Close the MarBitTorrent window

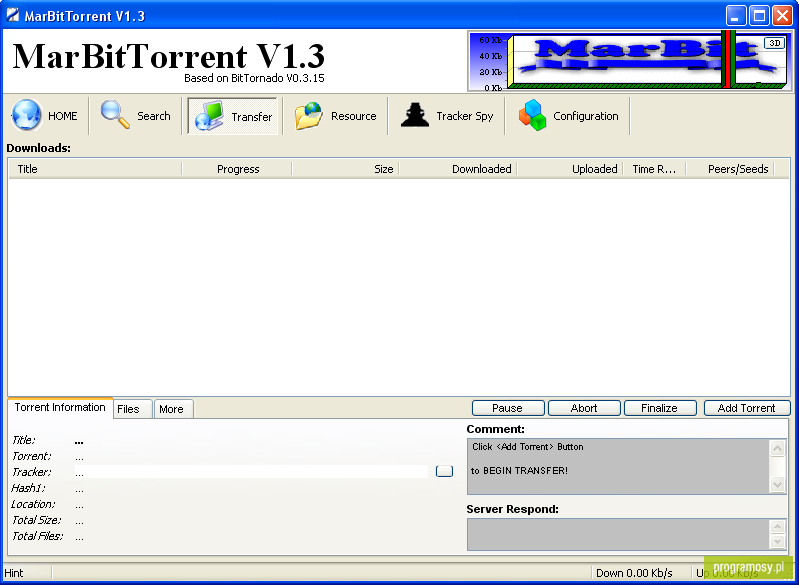[782, 16]
